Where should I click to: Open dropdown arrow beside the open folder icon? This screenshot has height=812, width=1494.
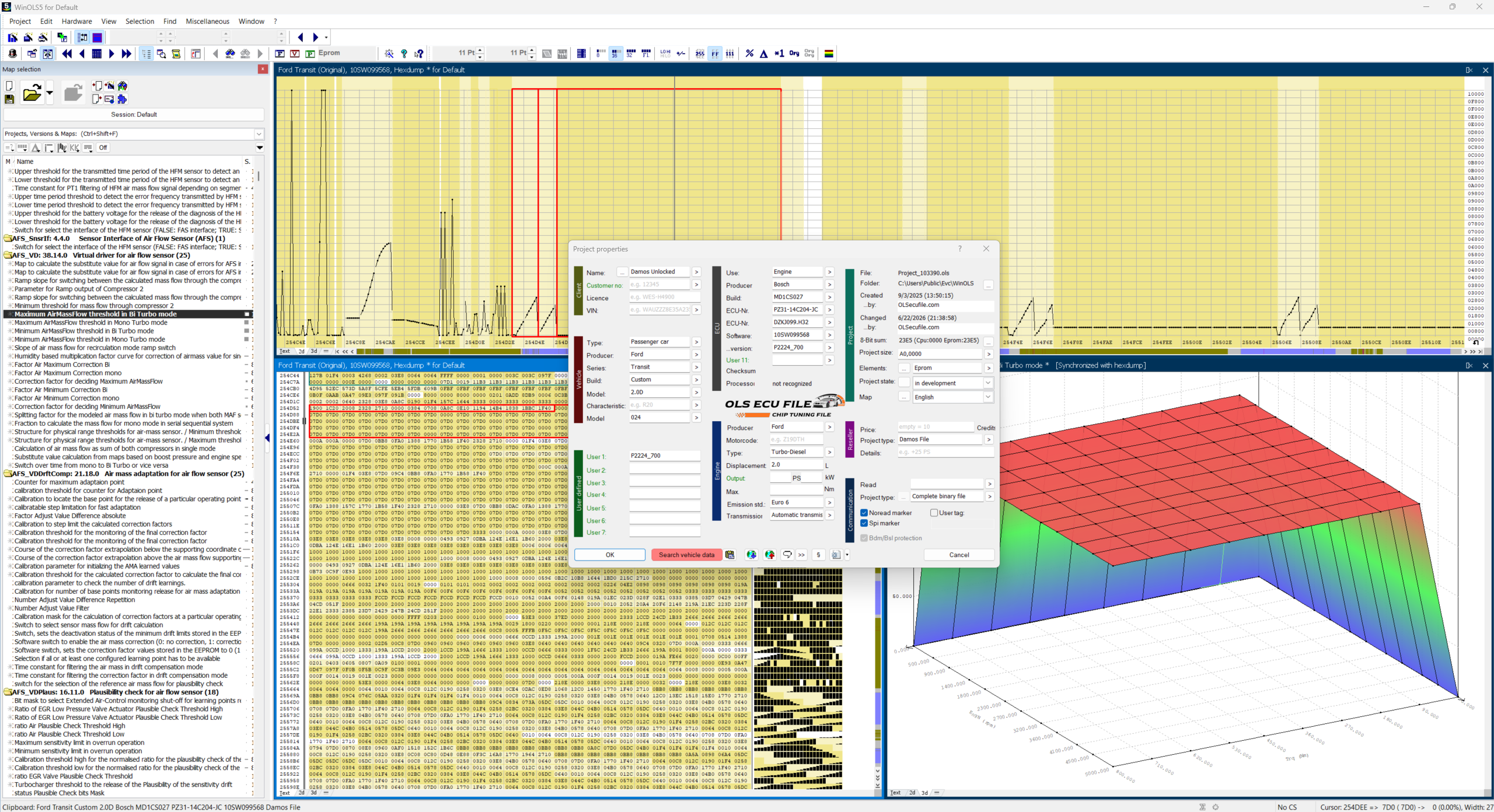pos(50,93)
